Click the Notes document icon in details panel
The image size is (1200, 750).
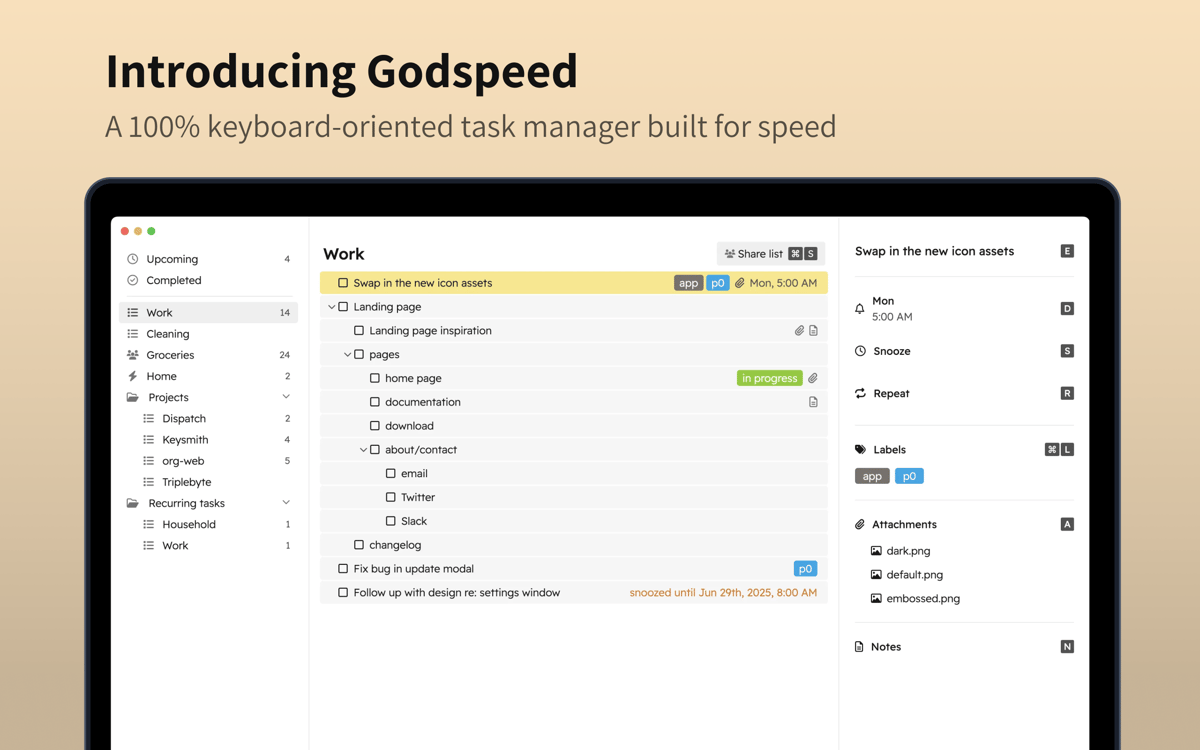[859, 647]
